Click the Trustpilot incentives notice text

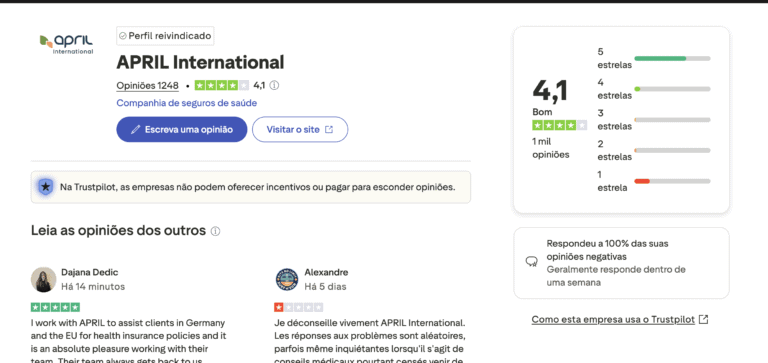tap(258, 187)
